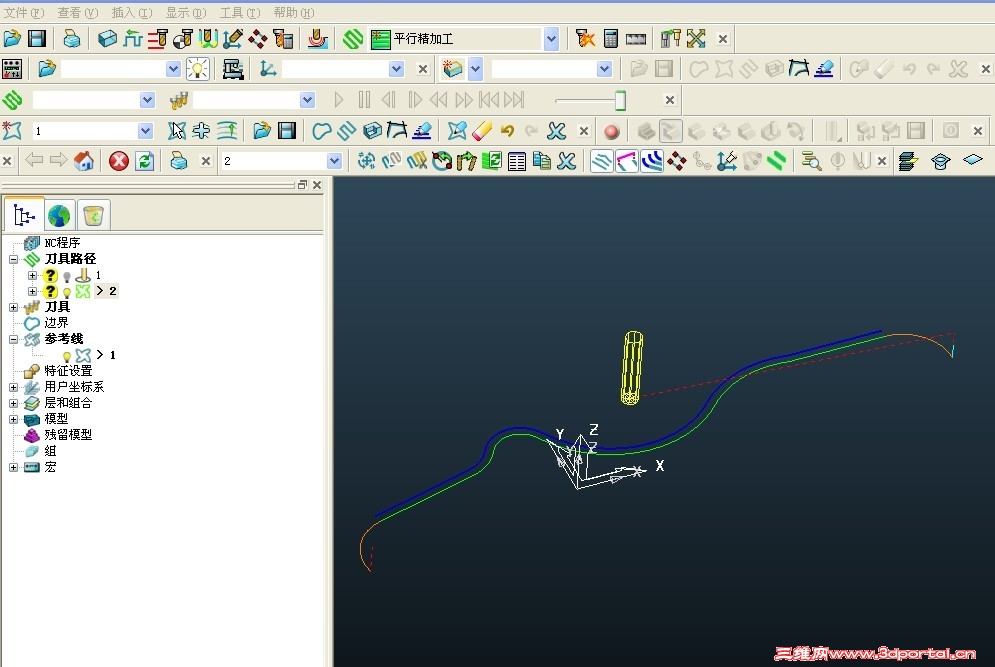This screenshot has width=995, height=667.
Task: Toggle light bulb visibility of toolpath 2
Action: pos(67,293)
